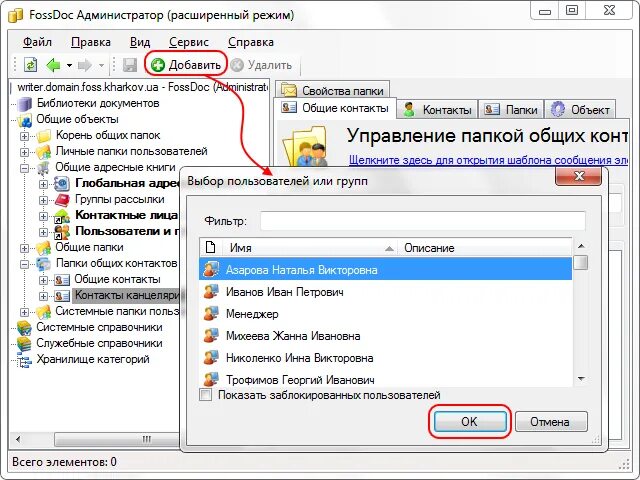This screenshot has height=480, width=640.
Task: Click the red Группы рассылки book icon
Action: click(62, 200)
